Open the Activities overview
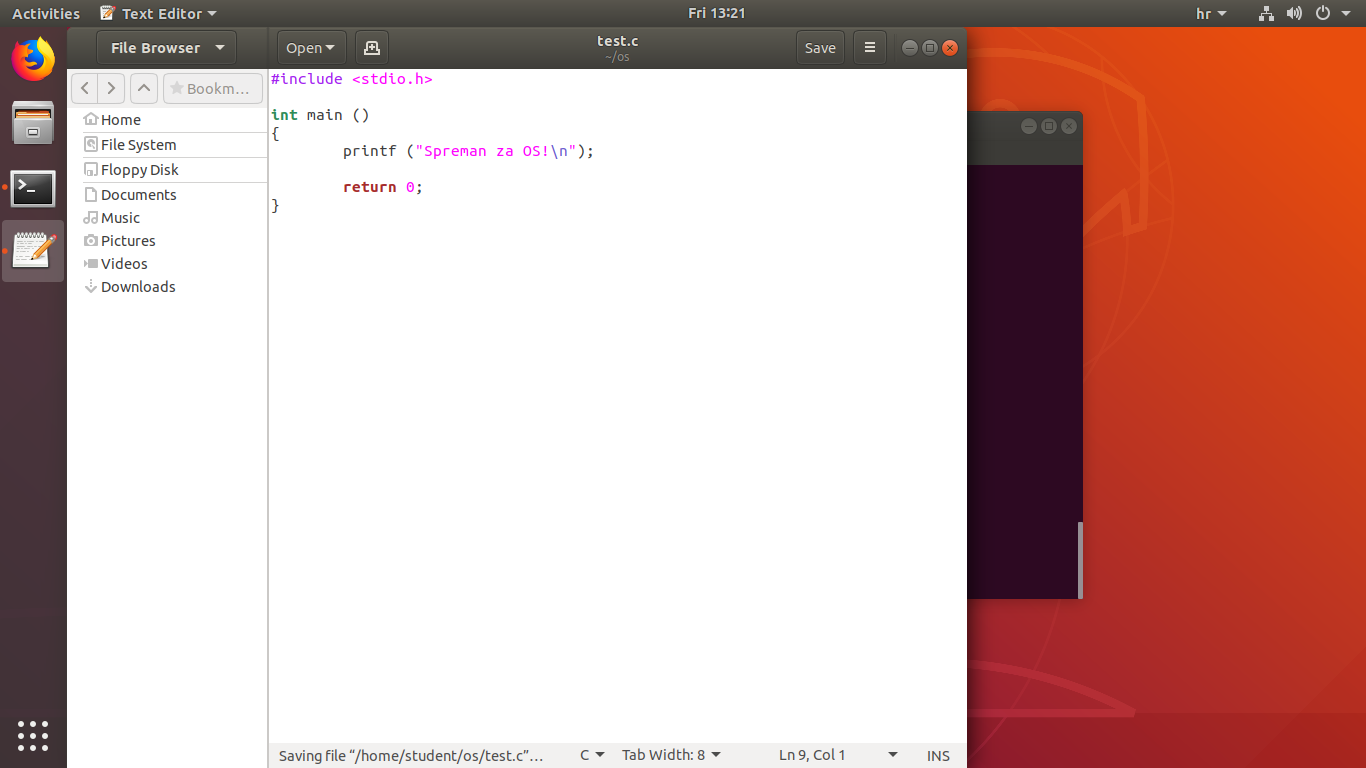The width and height of the screenshot is (1366, 768). point(46,14)
